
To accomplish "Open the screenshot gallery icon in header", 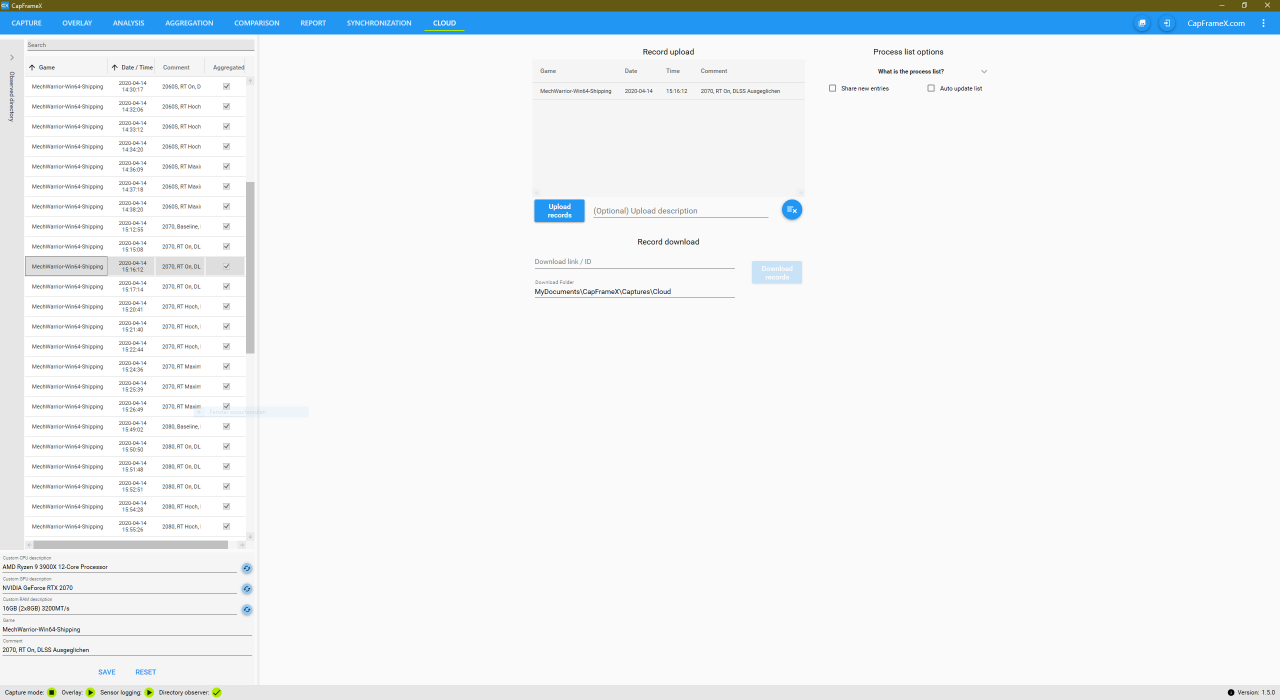I will pyautogui.click(x=1142, y=23).
